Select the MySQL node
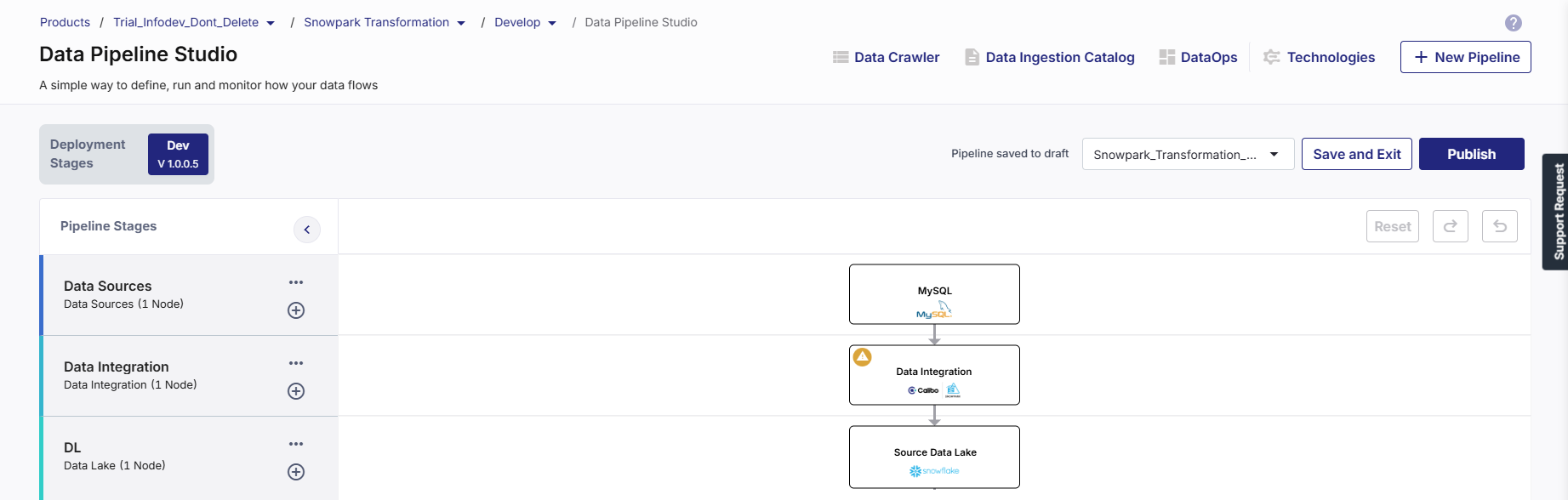The height and width of the screenshot is (500, 1568). (934, 294)
